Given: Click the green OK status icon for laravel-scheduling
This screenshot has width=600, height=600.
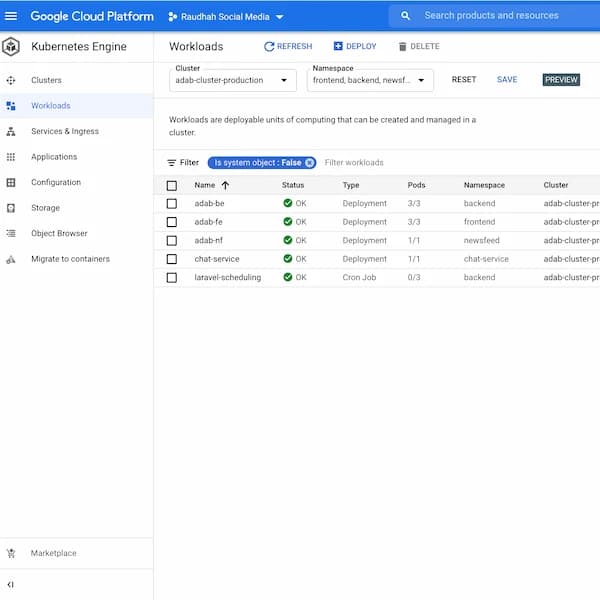Looking at the screenshot, I should click(x=288, y=277).
